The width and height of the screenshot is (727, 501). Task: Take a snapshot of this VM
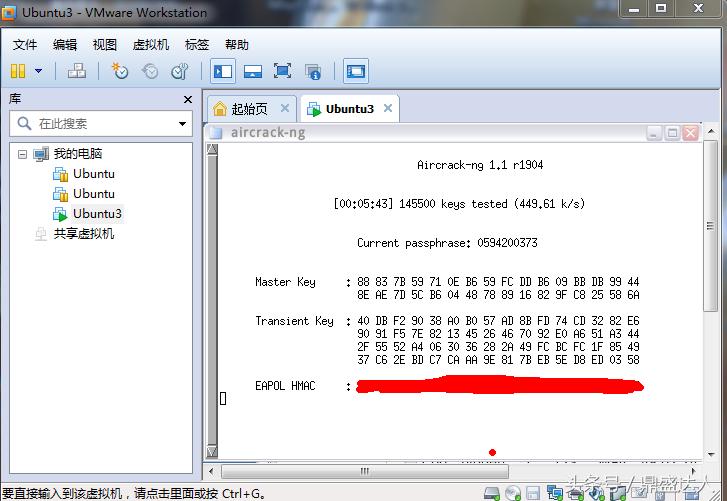coord(120,71)
